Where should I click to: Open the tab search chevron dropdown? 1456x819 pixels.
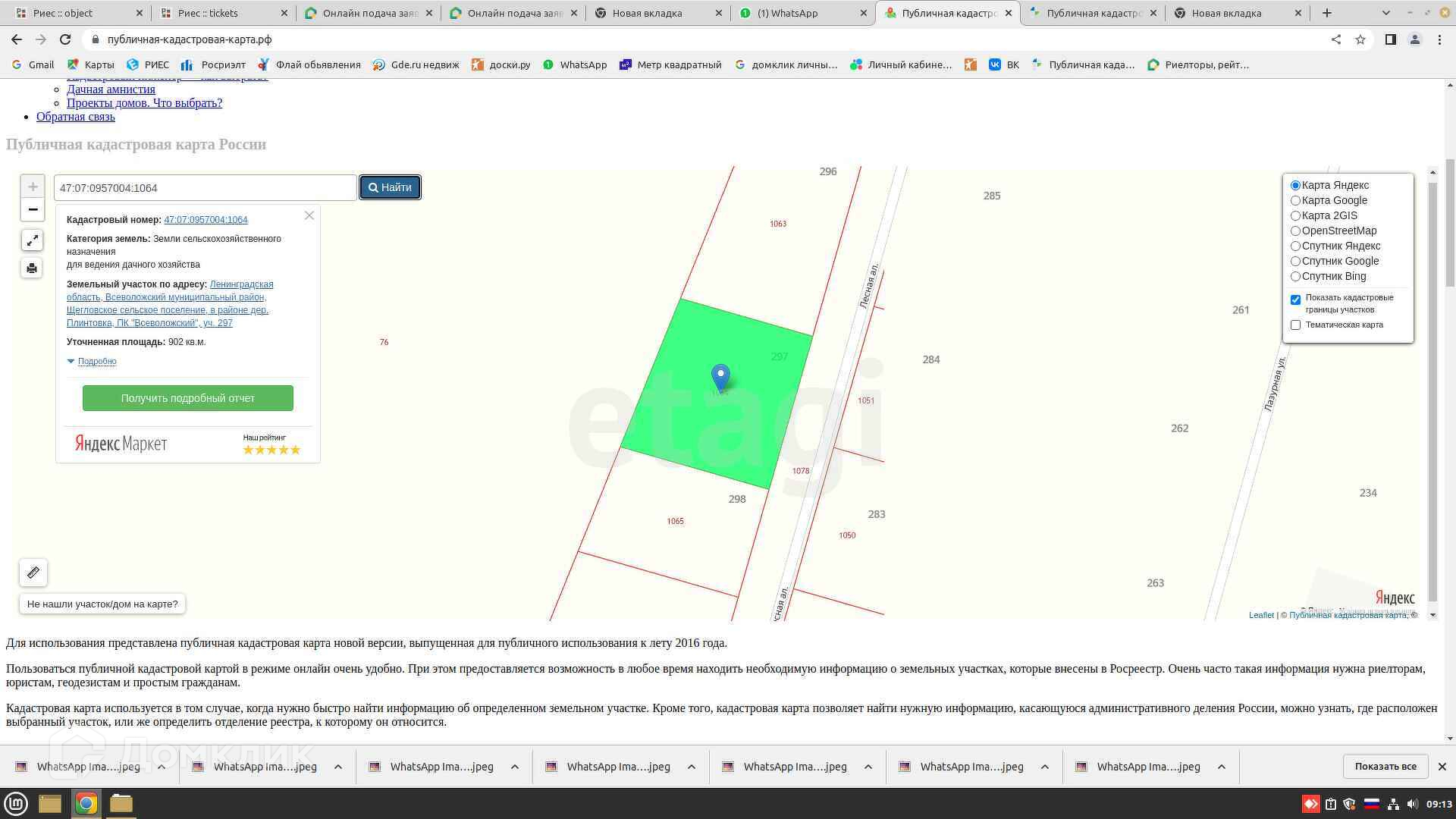click(x=1386, y=13)
